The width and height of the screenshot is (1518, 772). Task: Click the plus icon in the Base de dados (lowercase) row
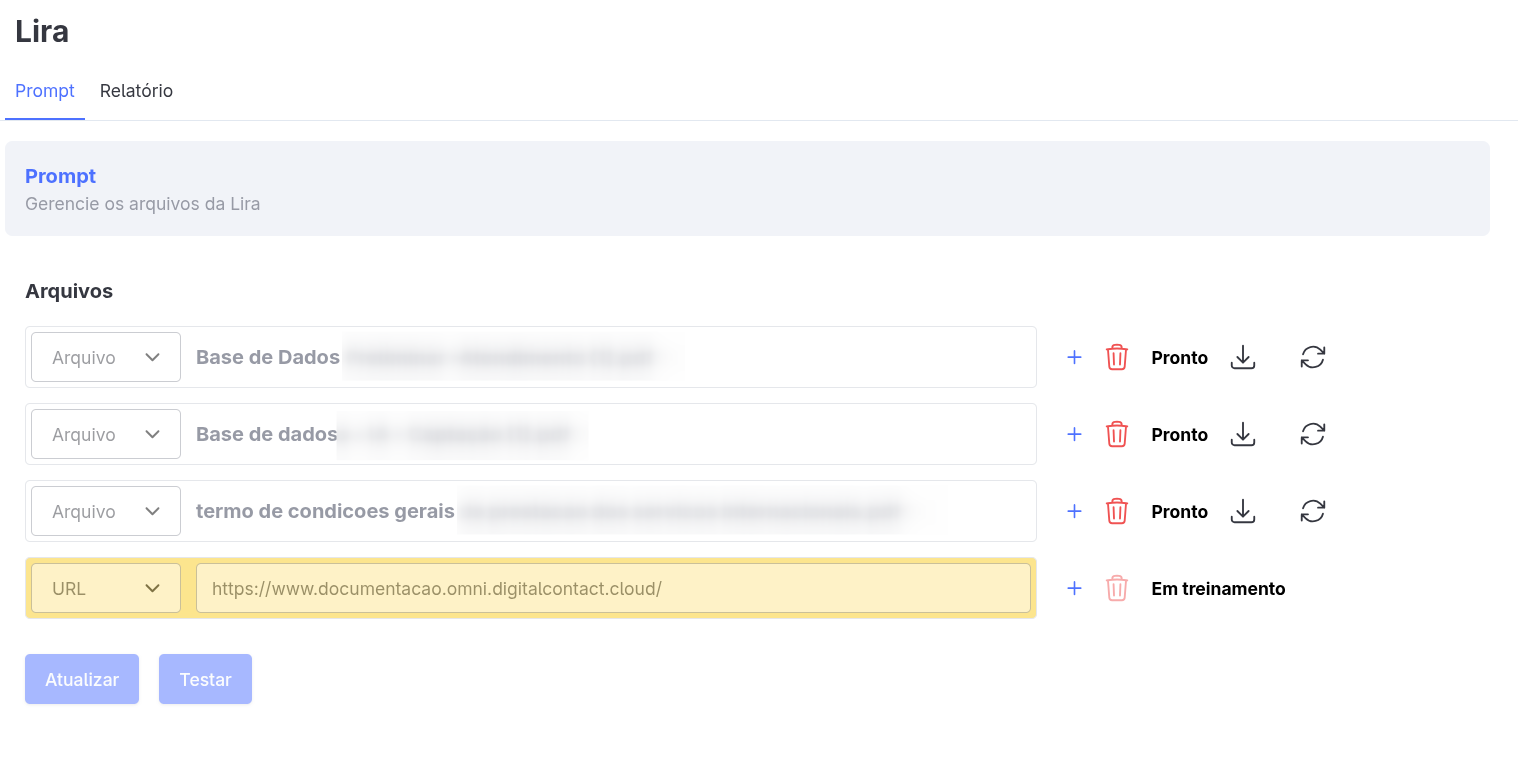point(1074,434)
